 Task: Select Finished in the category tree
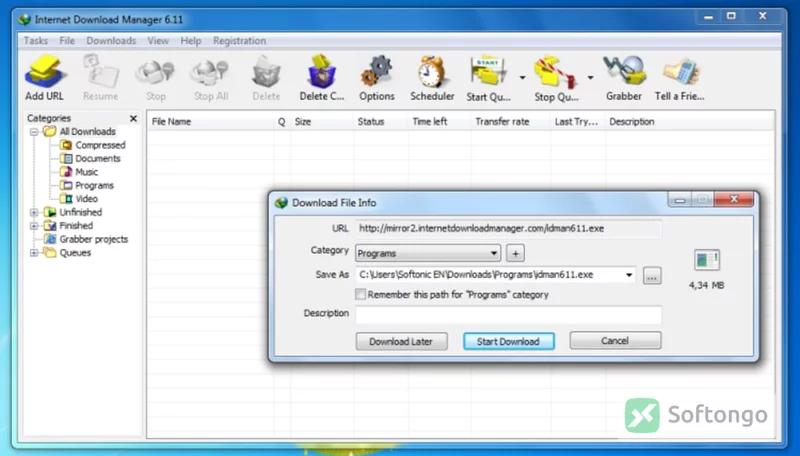click(x=68, y=225)
